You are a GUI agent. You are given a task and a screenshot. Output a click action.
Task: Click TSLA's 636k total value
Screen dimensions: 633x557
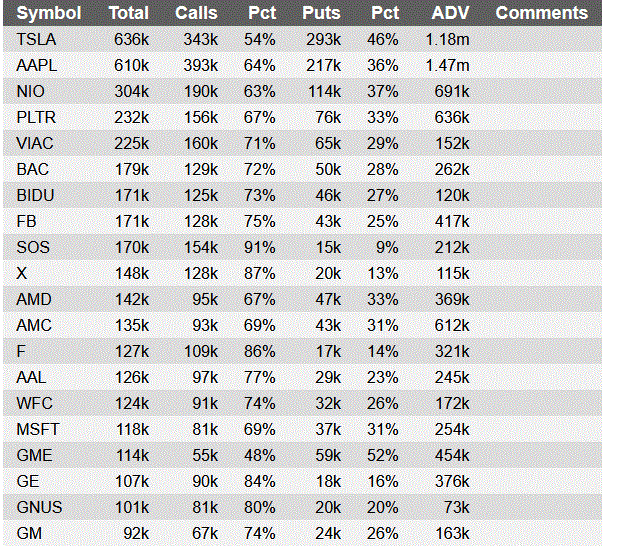point(132,39)
